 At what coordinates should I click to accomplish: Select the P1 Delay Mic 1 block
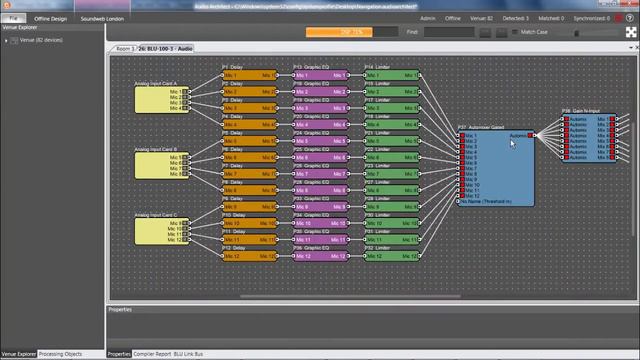point(249,75)
